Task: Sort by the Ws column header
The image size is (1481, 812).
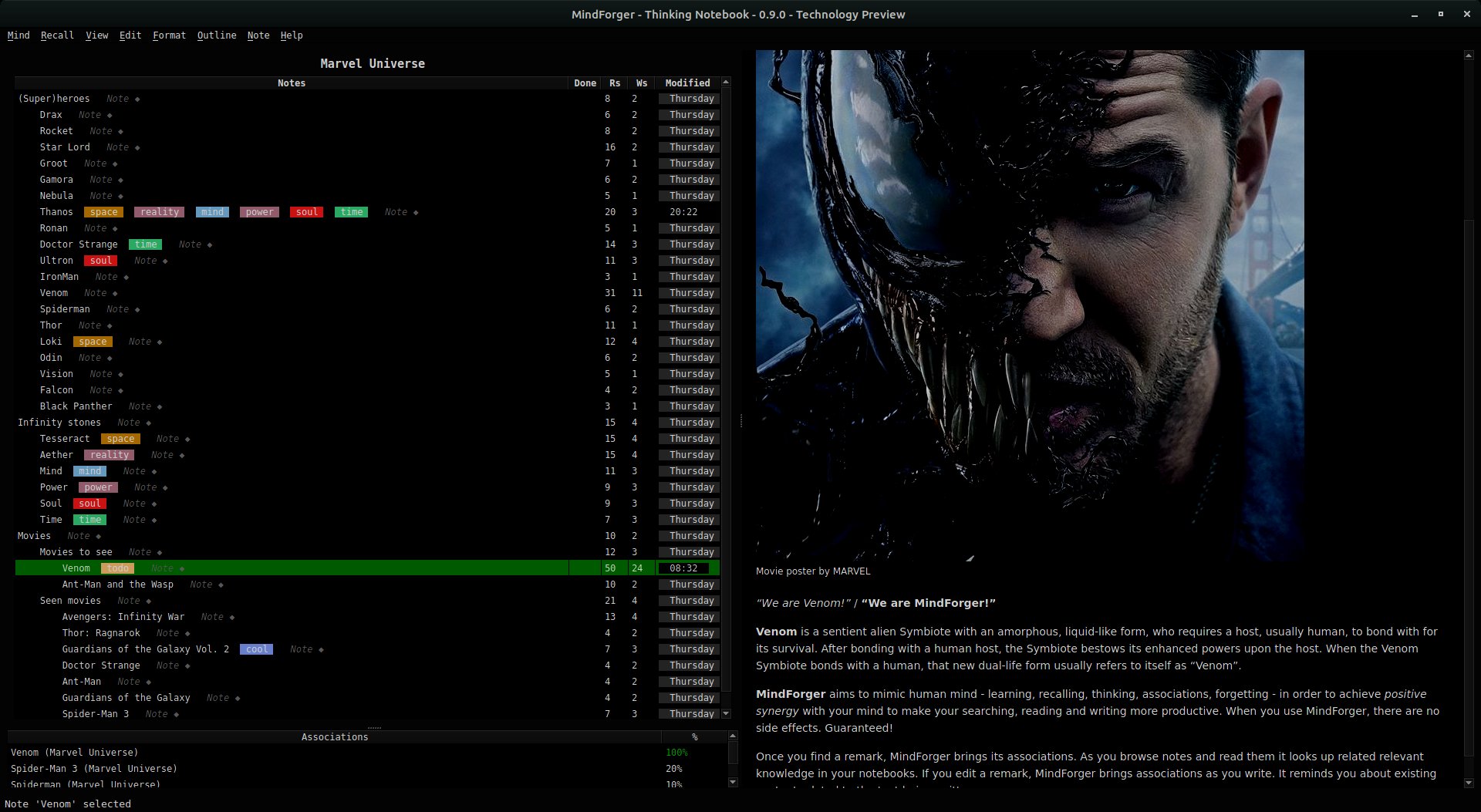Action: coord(642,83)
